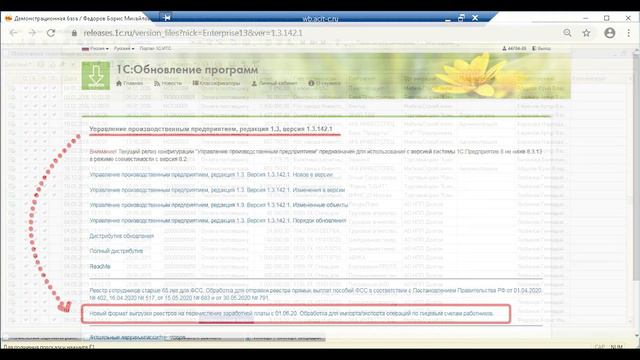Image resolution: width=640 pixels, height=360 pixels.
Task: Open the 'Изменения в версии' document link
Action: click(x=217, y=190)
